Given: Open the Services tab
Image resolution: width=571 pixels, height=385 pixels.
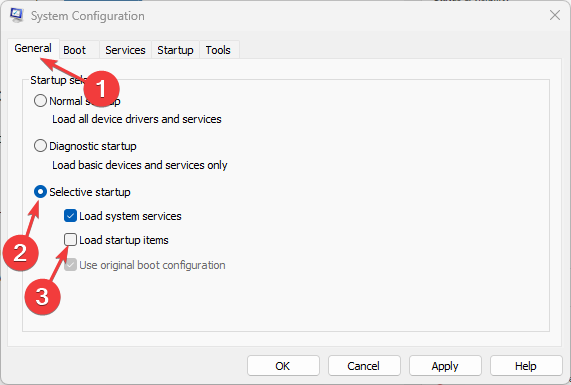Looking at the screenshot, I should (x=125, y=50).
